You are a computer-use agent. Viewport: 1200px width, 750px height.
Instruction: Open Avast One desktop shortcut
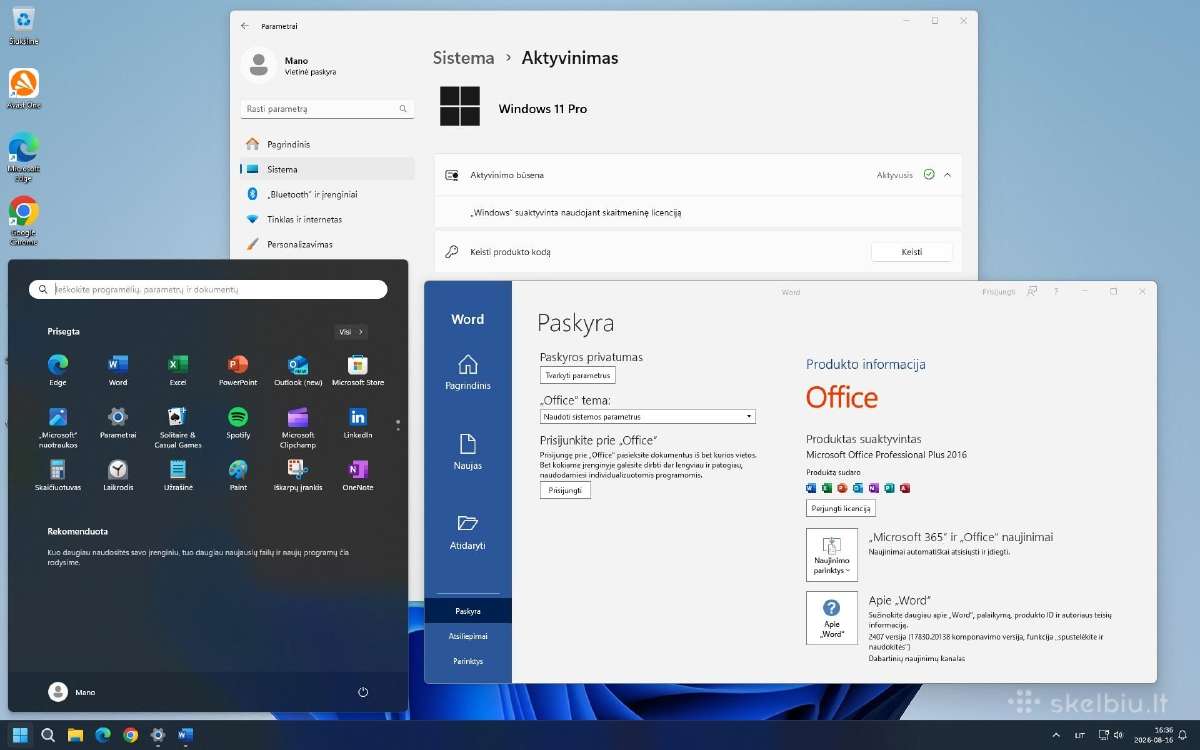[x=24, y=89]
